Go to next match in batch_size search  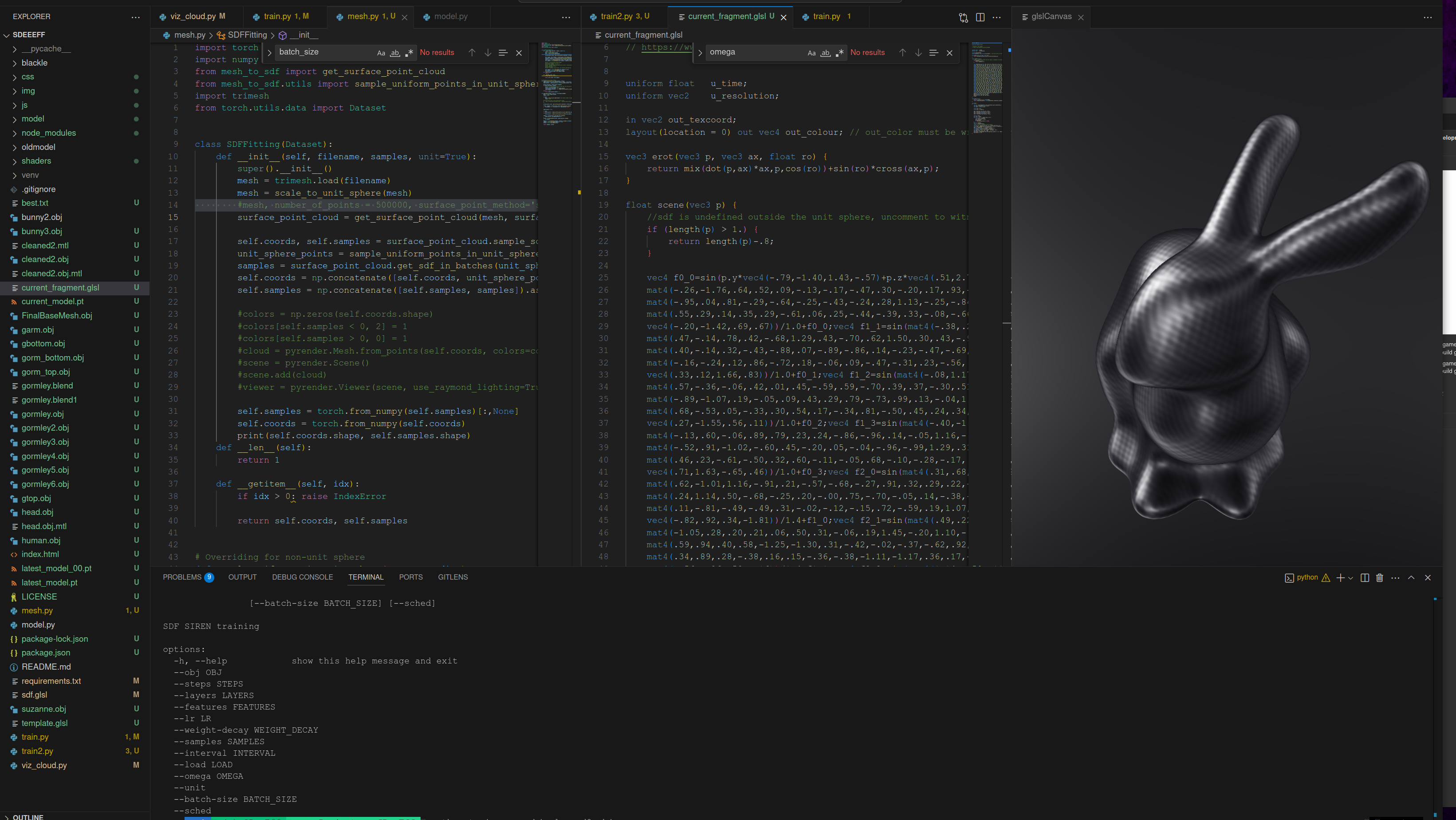point(488,53)
